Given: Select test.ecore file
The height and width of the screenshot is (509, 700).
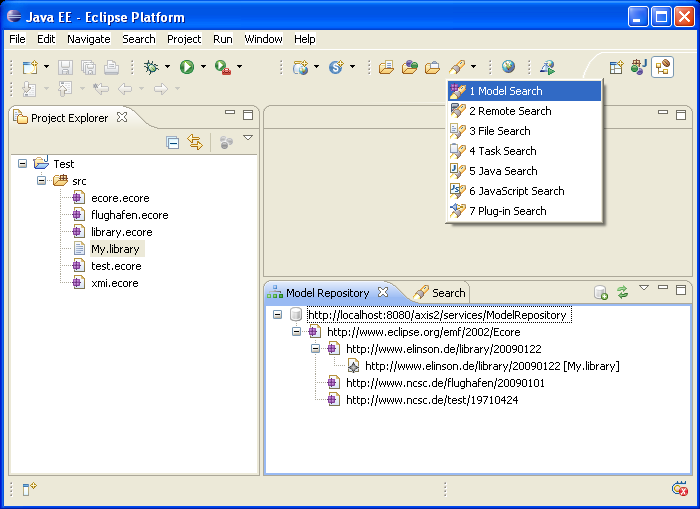Looking at the screenshot, I should tap(116, 266).
